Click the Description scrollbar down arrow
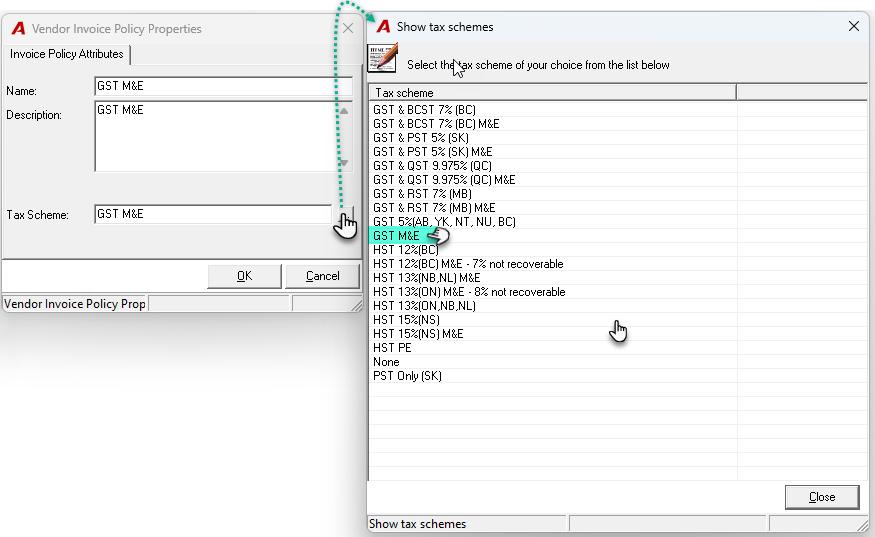Image resolution: width=875 pixels, height=537 pixels. 344,162
